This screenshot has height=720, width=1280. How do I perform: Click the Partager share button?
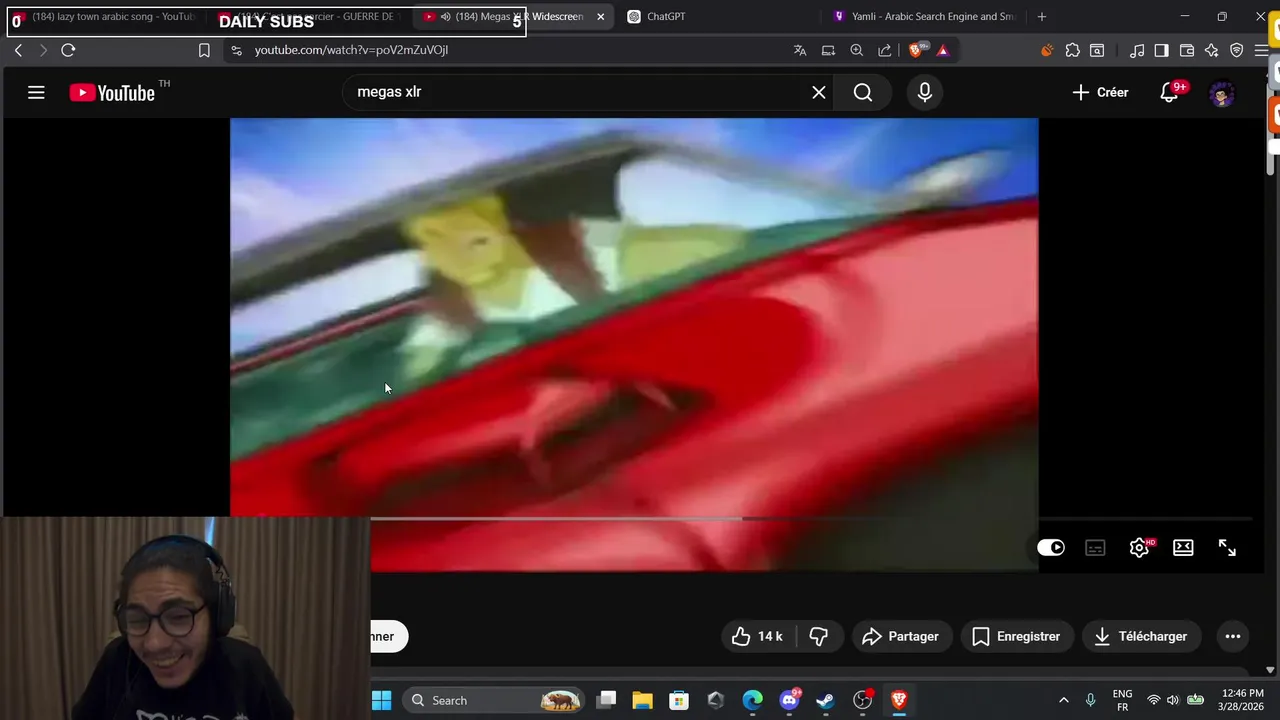(900, 636)
